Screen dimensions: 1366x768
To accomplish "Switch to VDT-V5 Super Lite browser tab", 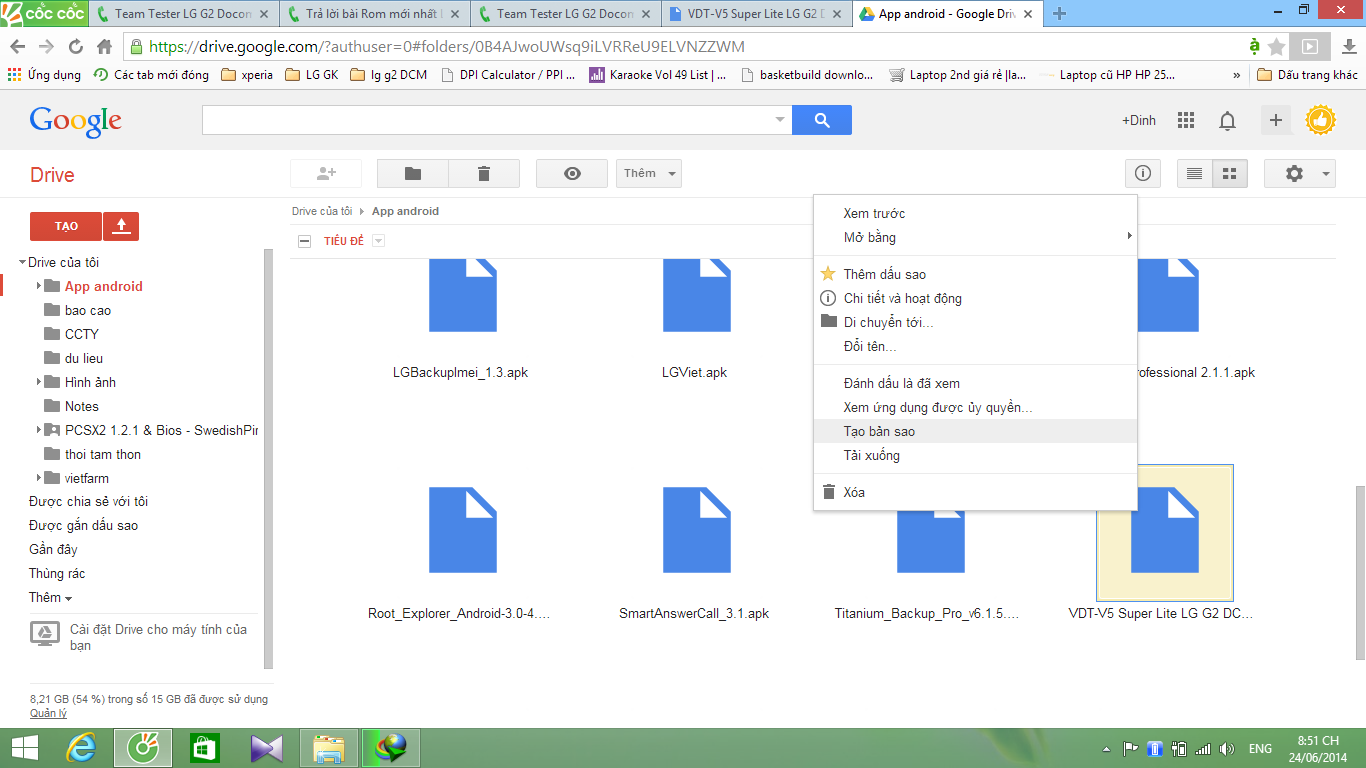I will [756, 14].
